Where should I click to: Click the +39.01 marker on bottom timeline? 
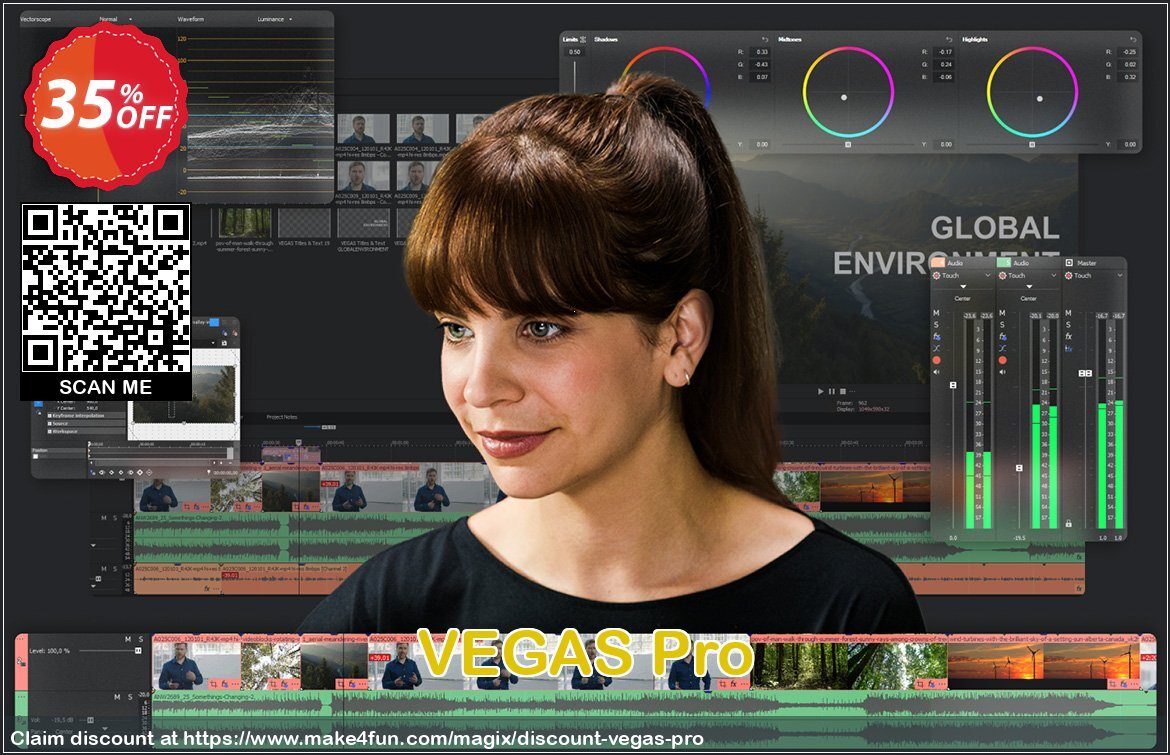(380, 658)
